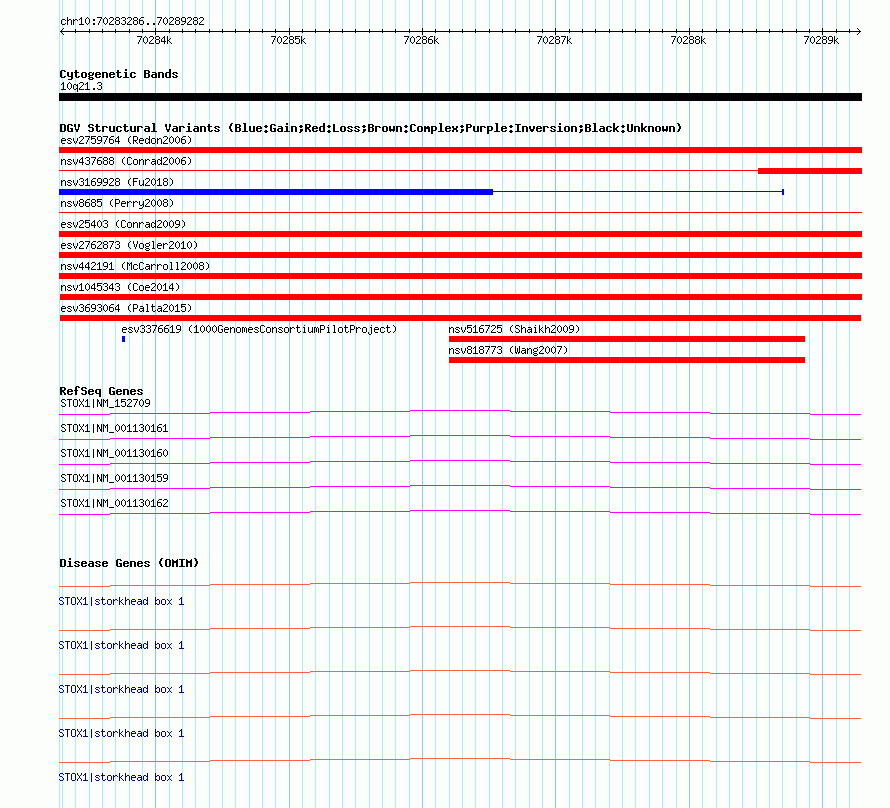Select transcript STOX1|NM_001130161
890x808 pixels.
[x=114, y=428]
